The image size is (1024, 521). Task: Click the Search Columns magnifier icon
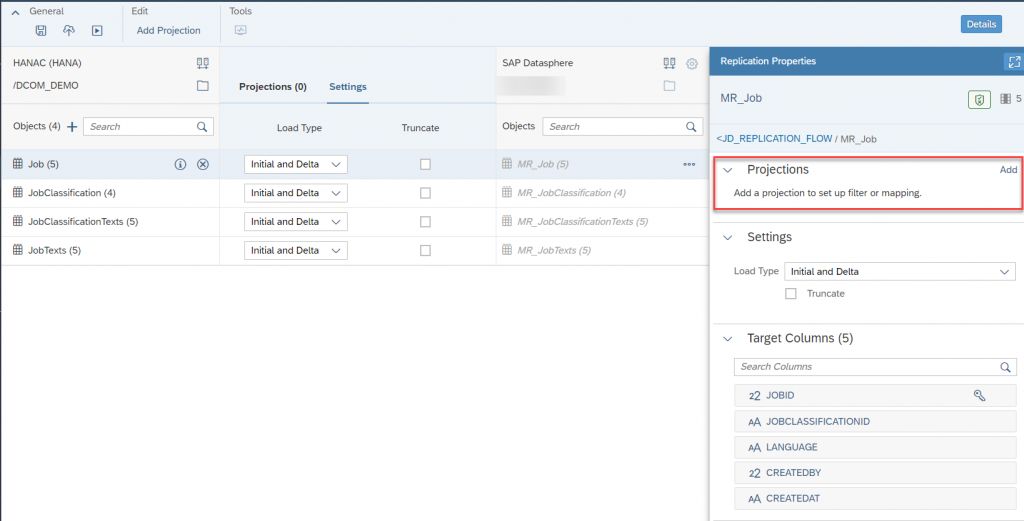click(1005, 367)
